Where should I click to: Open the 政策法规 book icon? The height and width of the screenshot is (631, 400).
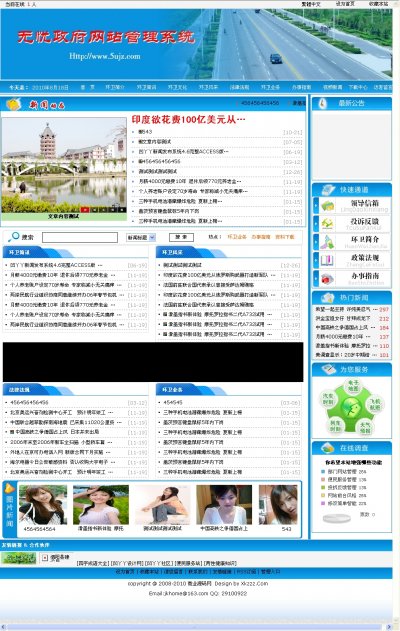point(328,260)
